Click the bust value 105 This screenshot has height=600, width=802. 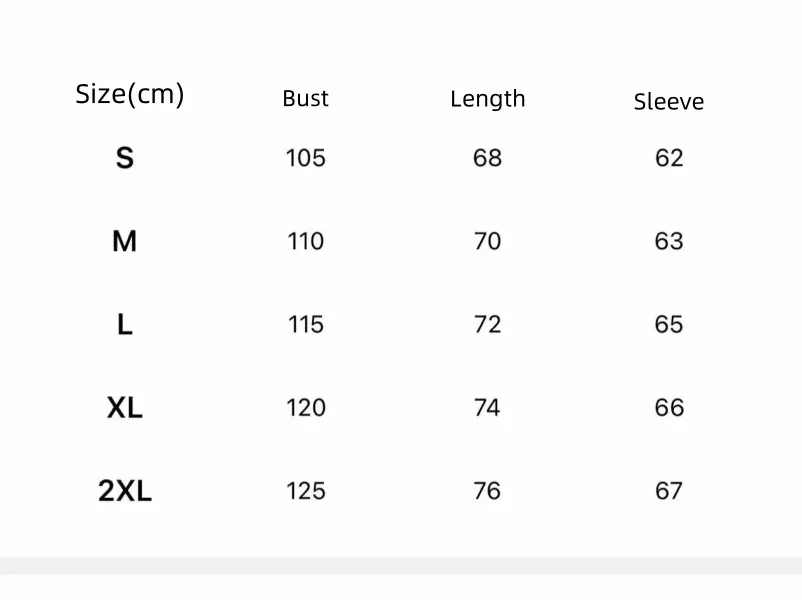[305, 158]
